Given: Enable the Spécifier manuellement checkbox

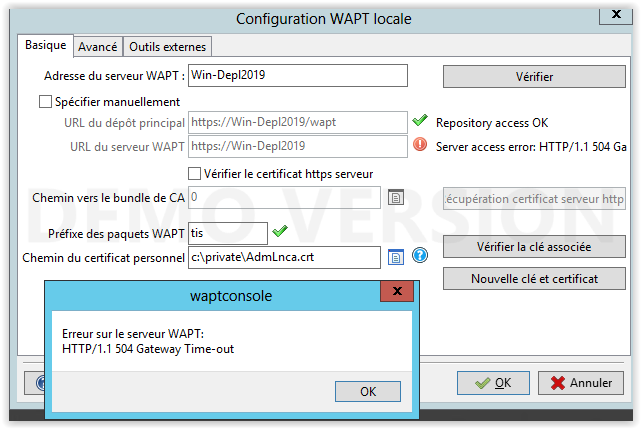Looking at the screenshot, I should tap(45, 101).
